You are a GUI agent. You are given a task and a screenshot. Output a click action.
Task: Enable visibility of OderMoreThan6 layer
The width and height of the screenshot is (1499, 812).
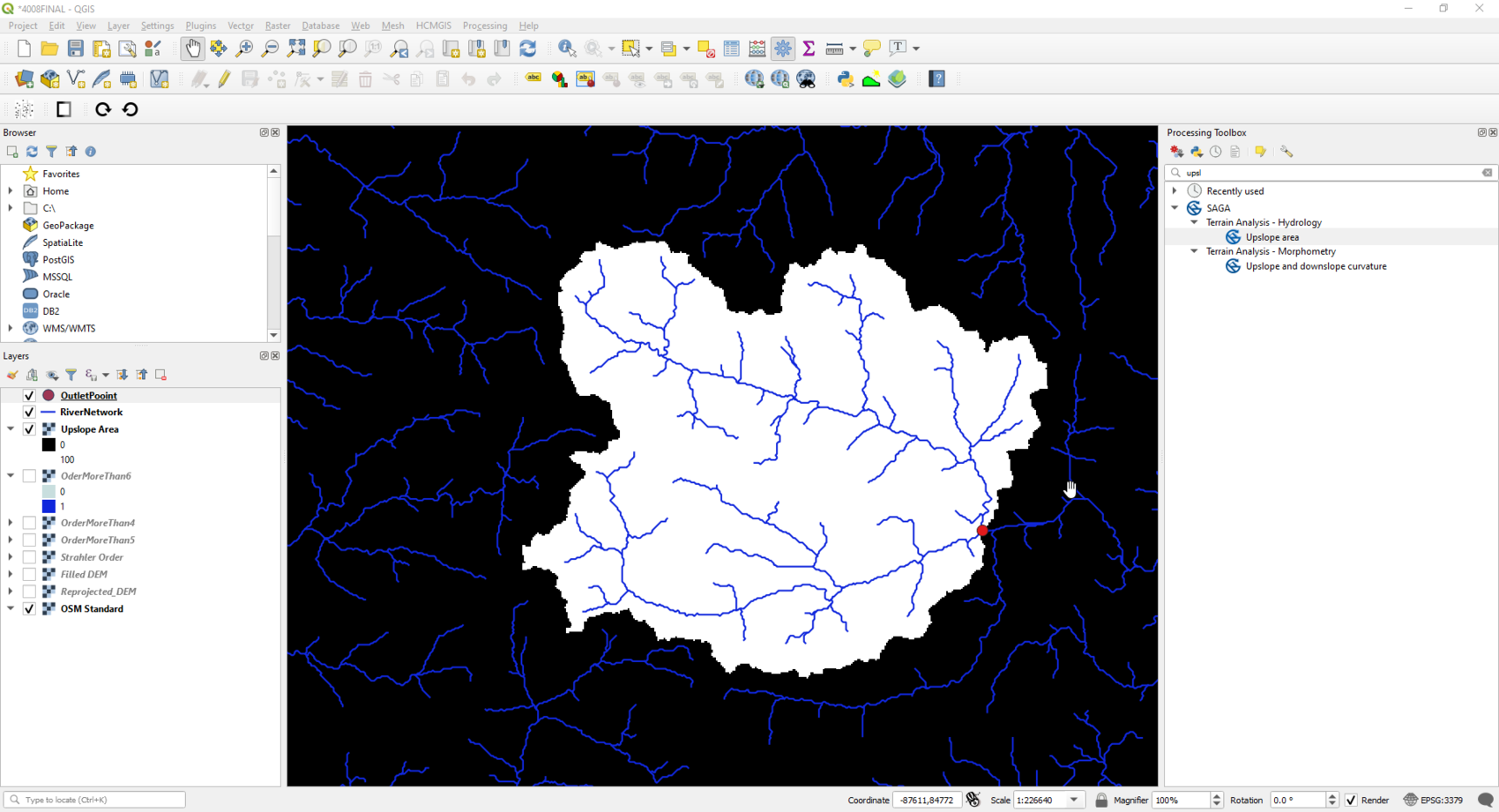tap(29, 475)
